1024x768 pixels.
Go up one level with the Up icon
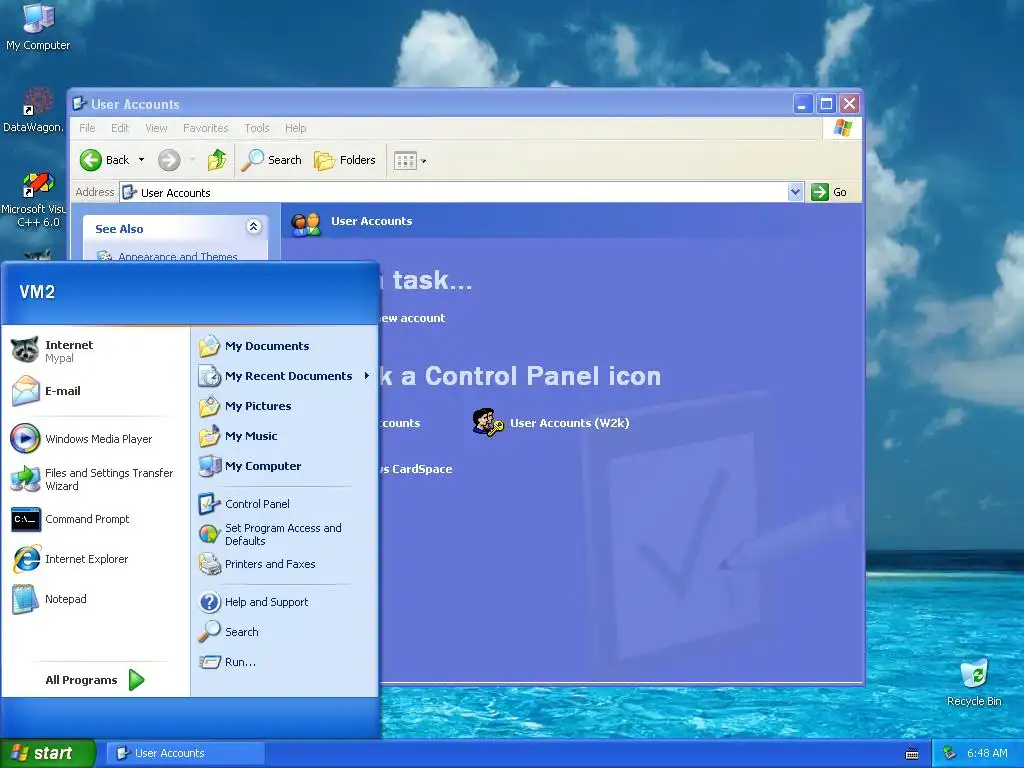(x=217, y=160)
